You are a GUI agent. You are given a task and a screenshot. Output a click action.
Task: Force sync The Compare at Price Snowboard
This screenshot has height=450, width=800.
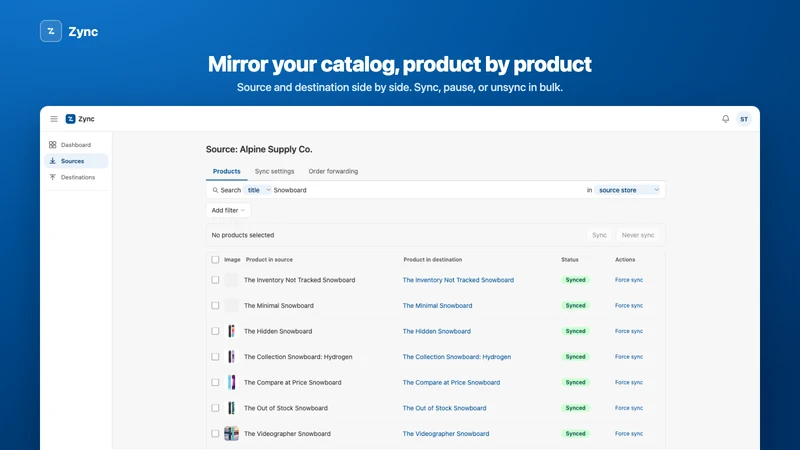(629, 382)
